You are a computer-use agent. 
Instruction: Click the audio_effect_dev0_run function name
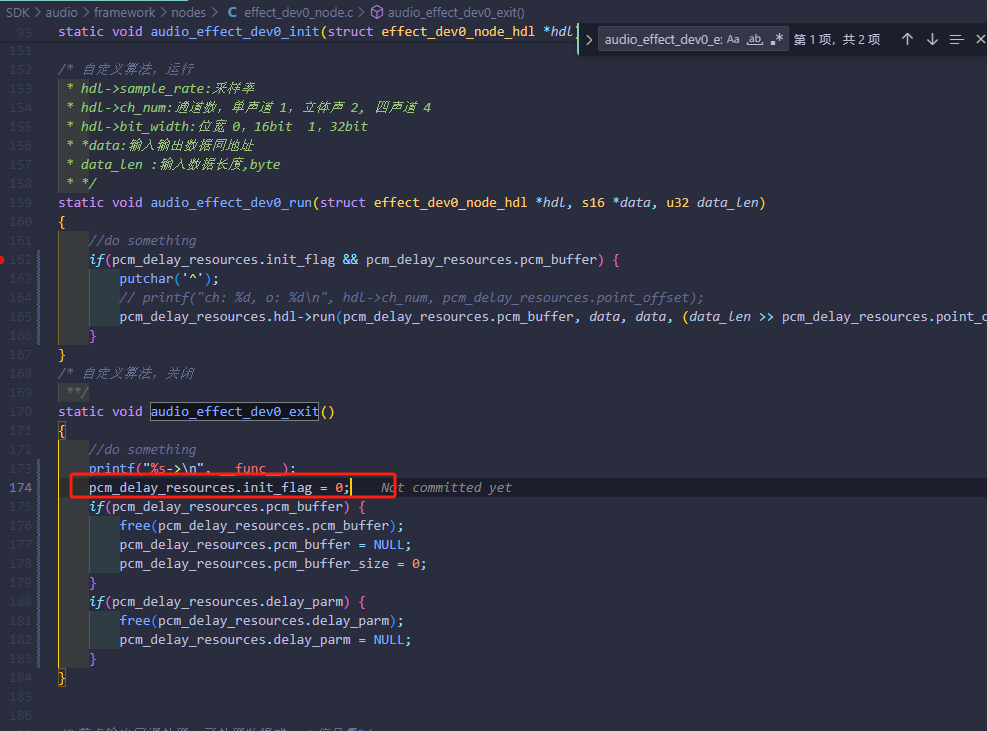click(x=231, y=202)
